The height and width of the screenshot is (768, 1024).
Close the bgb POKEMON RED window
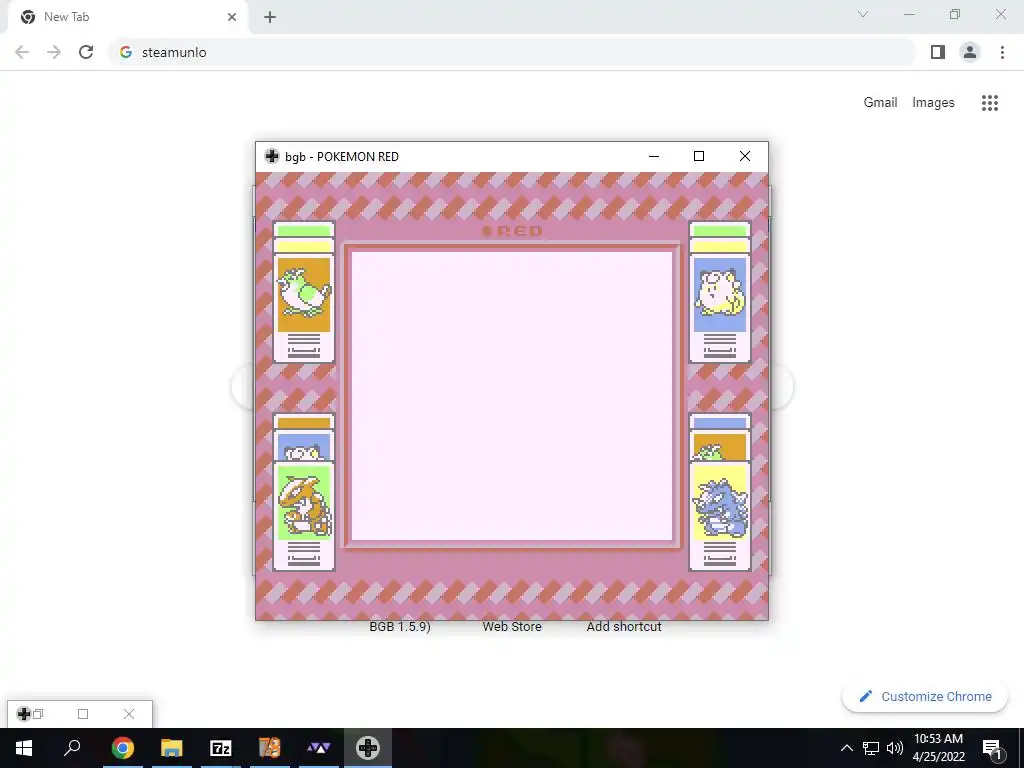coord(744,156)
